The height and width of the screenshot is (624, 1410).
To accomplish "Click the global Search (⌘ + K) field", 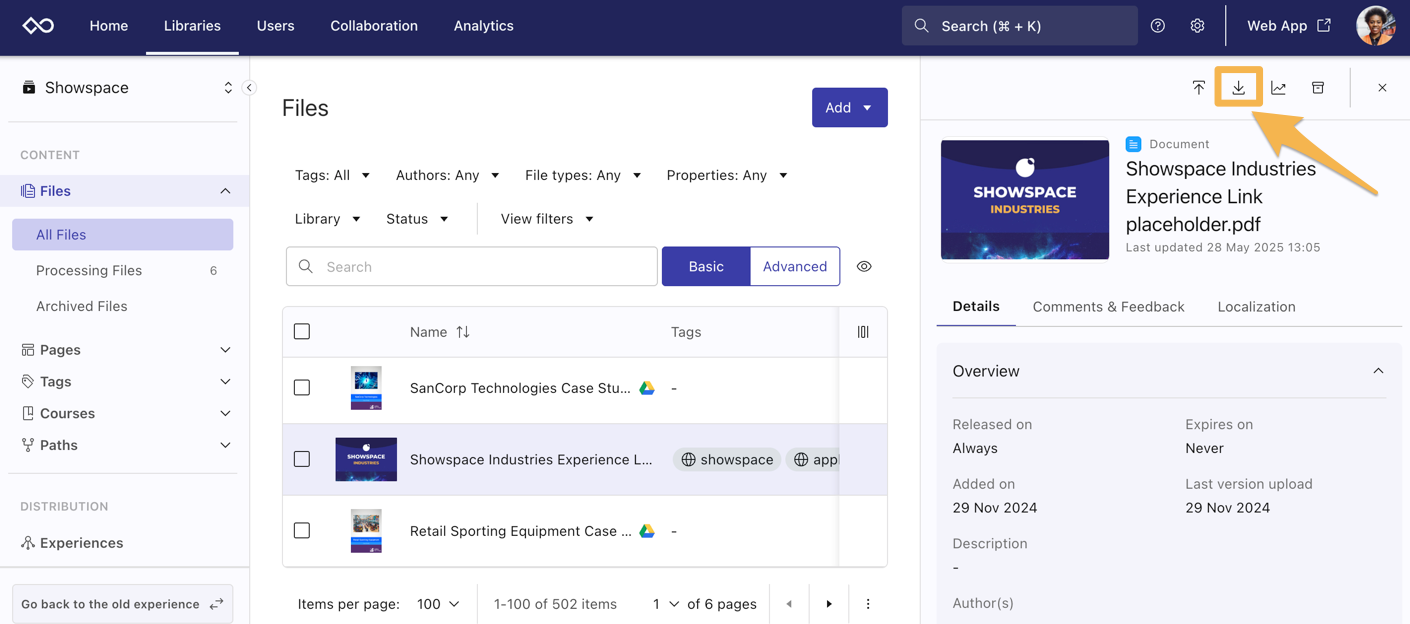I will pyautogui.click(x=1020, y=26).
